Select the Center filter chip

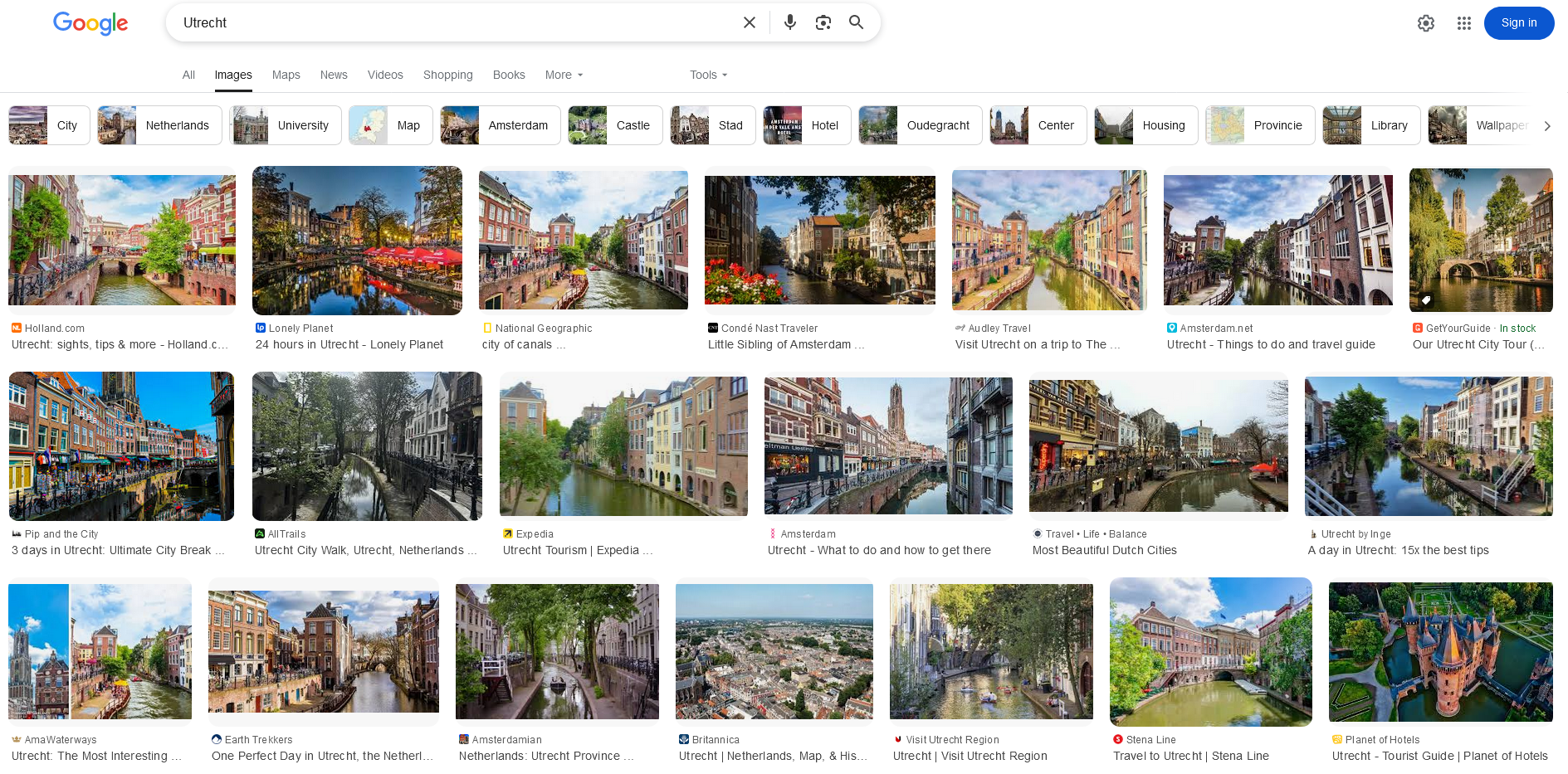[1038, 125]
